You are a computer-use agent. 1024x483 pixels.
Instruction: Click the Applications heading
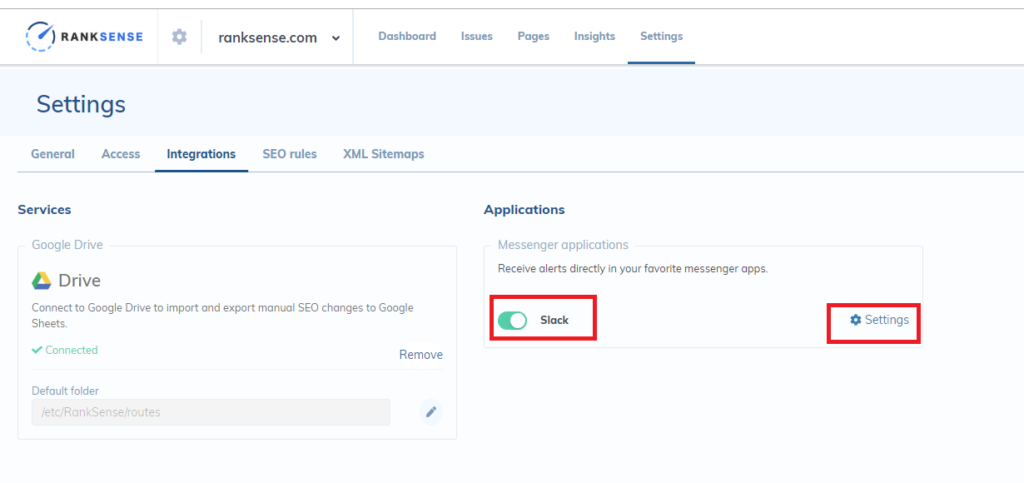tap(524, 210)
